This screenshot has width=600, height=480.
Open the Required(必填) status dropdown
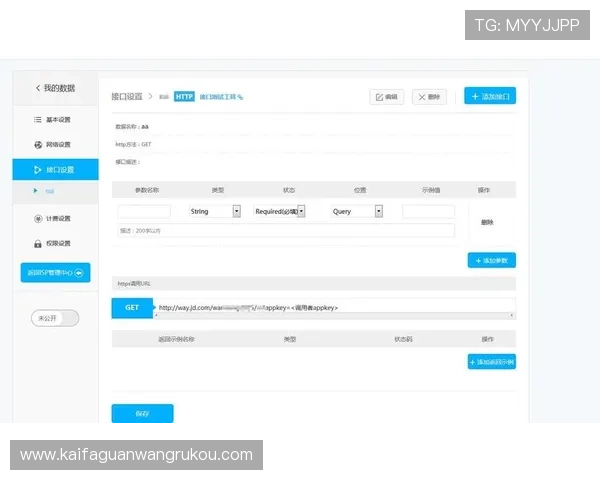(301, 212)
